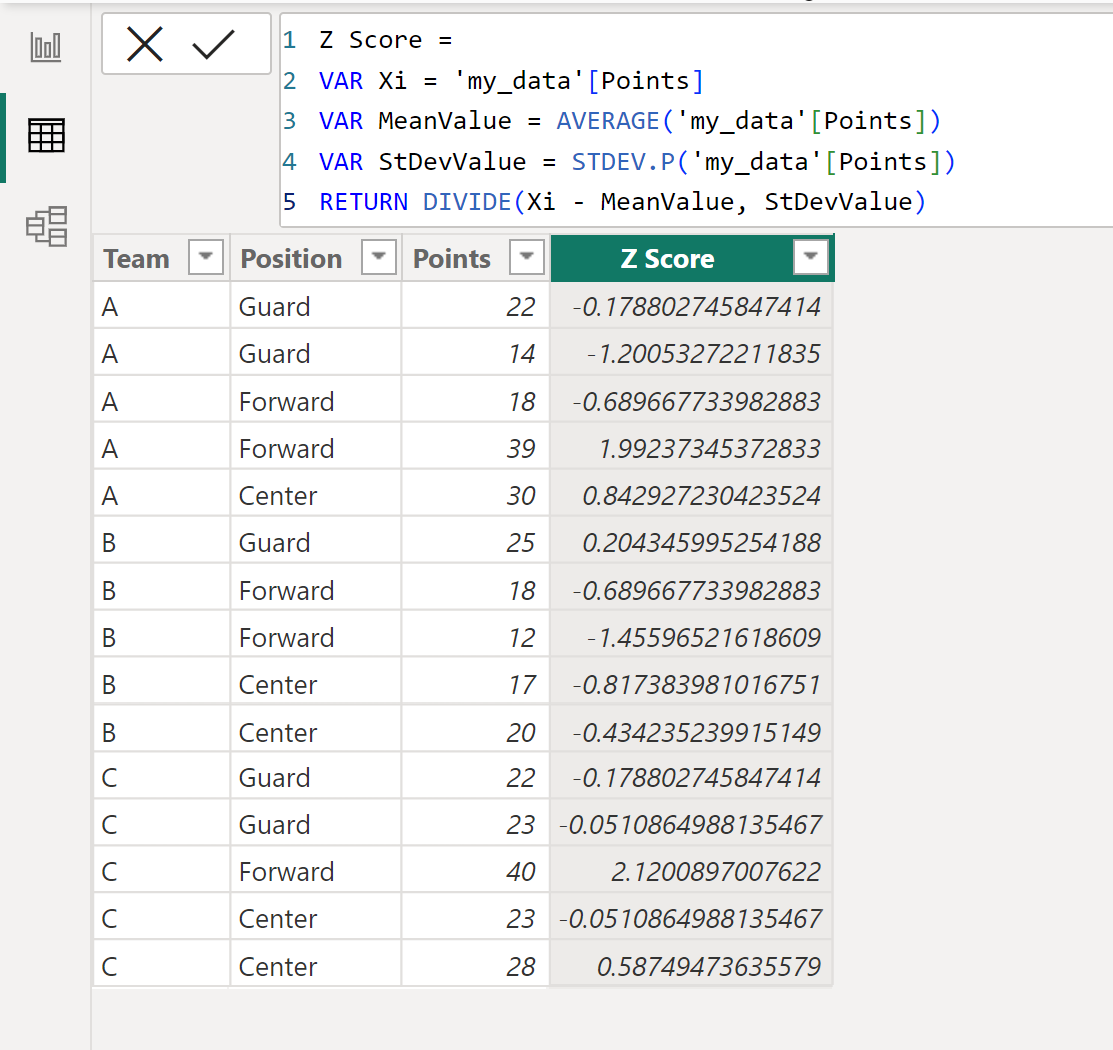1113x1050 pixels.
Task: Select the Team column header
Action: coord(136,258)
